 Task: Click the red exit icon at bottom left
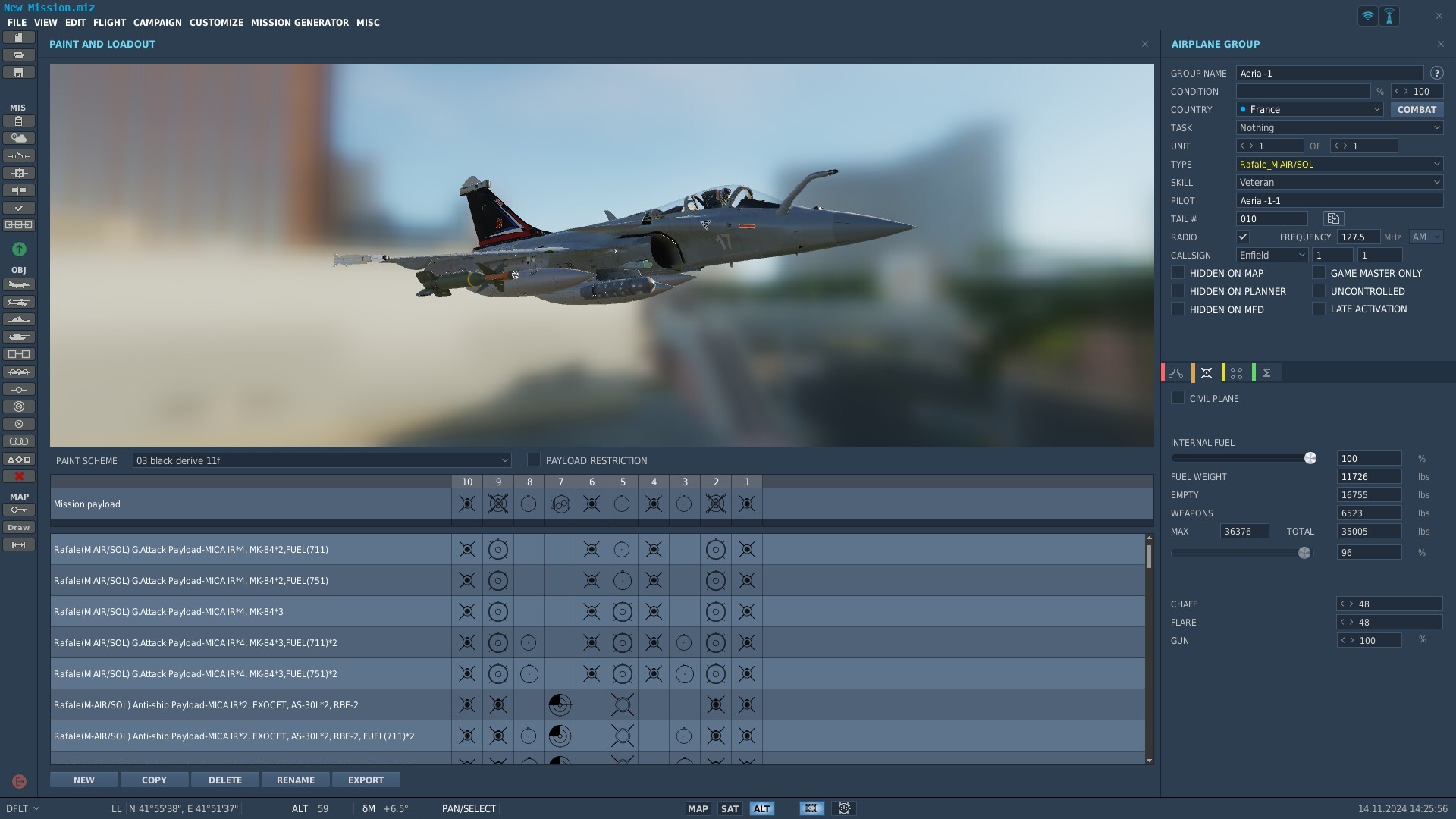[x=19, y=781]
